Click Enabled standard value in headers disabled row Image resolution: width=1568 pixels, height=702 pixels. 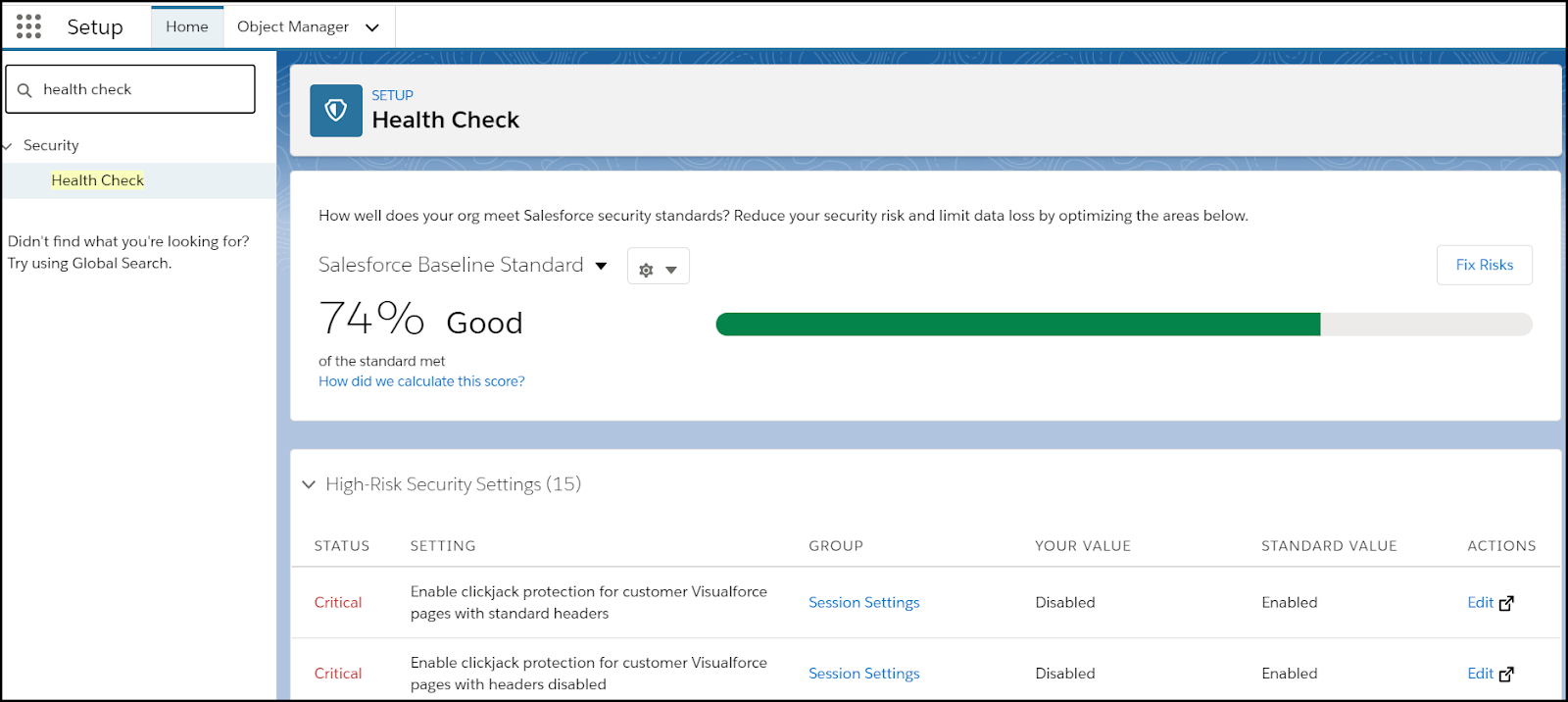click(1290, 673)
